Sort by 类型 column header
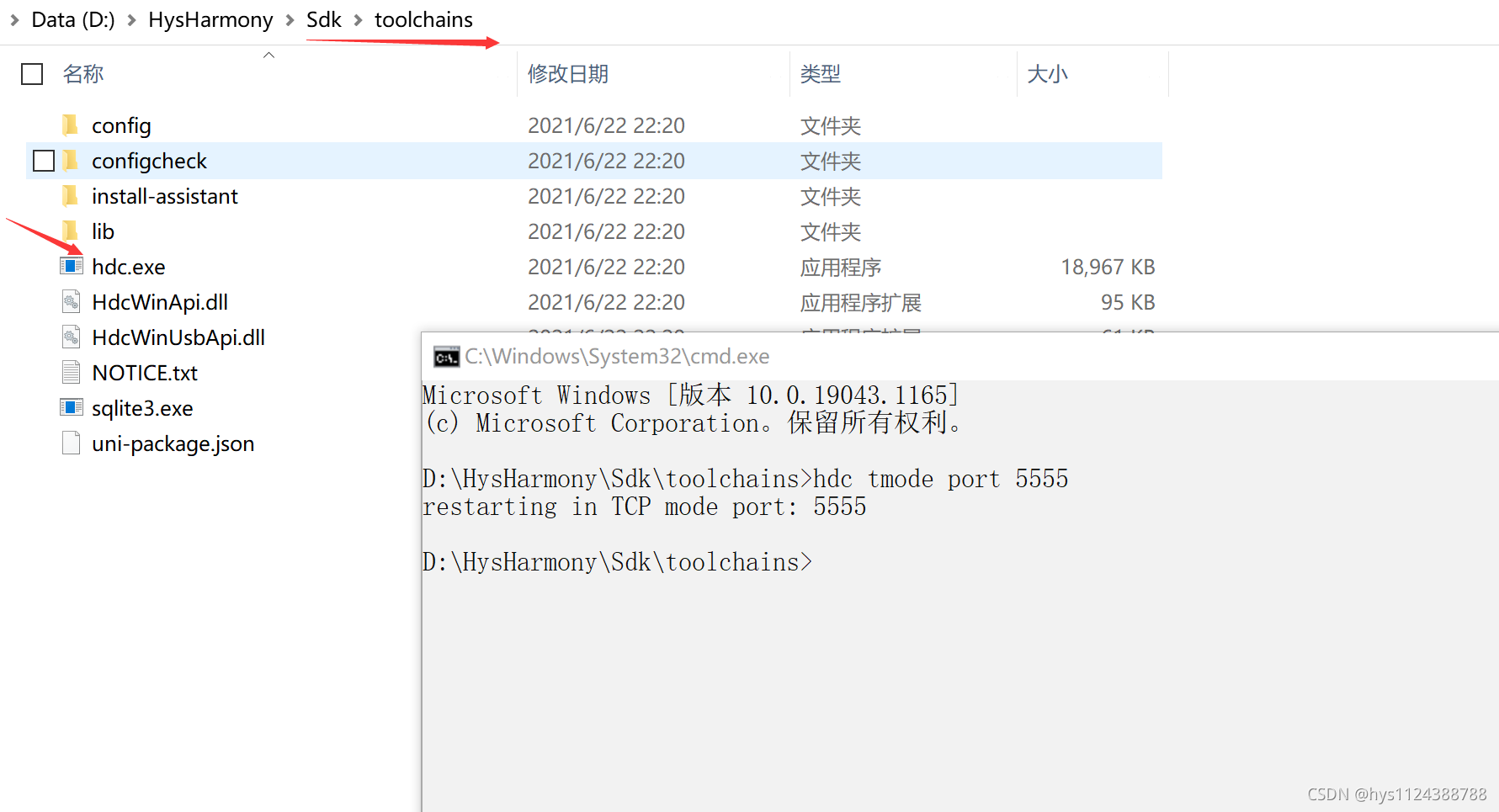 (821, 74)
